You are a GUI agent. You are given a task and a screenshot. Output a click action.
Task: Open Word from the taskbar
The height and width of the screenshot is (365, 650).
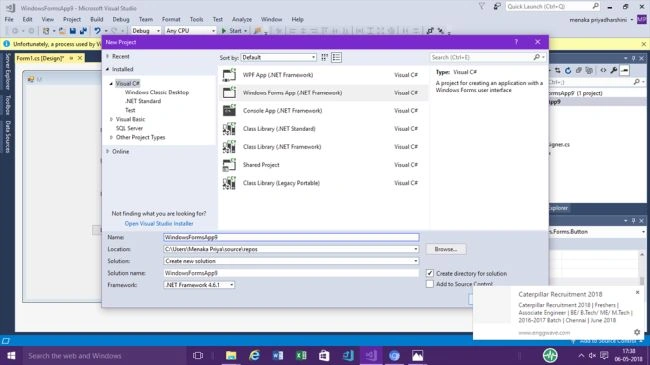278,355
